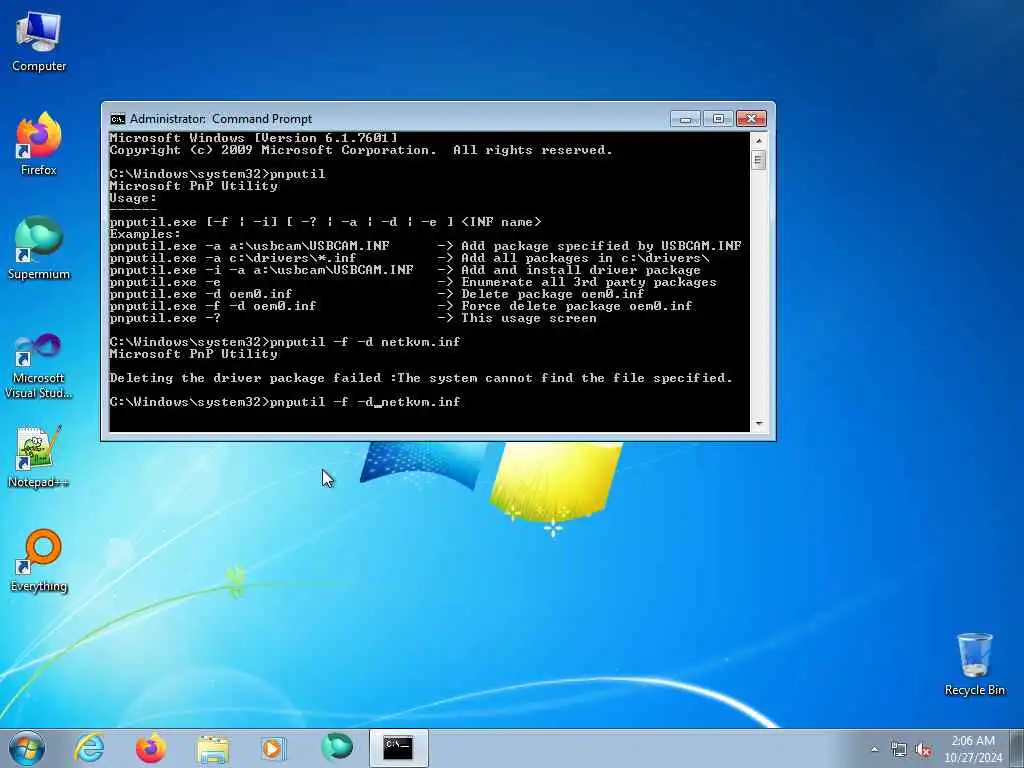Viewport: 1024px width, 768px height.
Task: Click the Show desktop button on taskbar
Action: (x=1017, y=748)
